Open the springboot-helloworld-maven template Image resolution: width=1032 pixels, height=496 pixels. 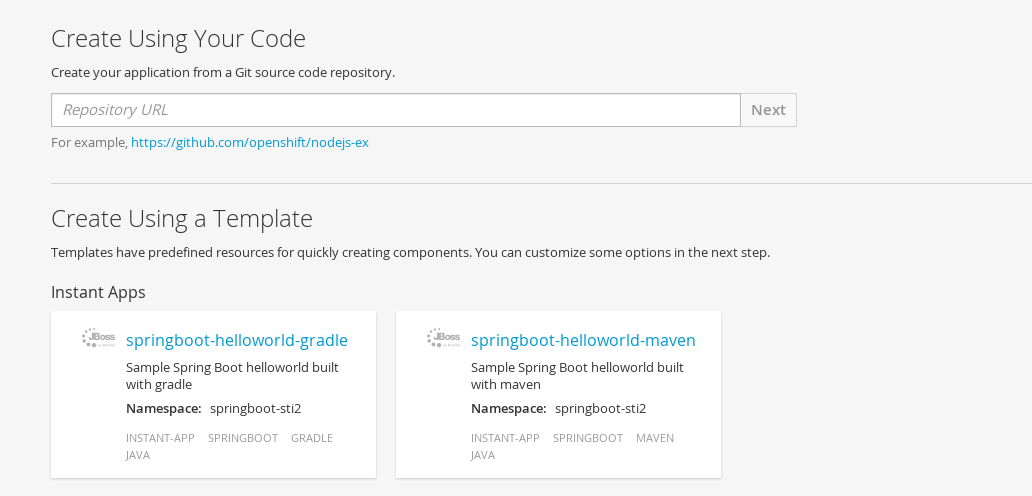point(582,340)
